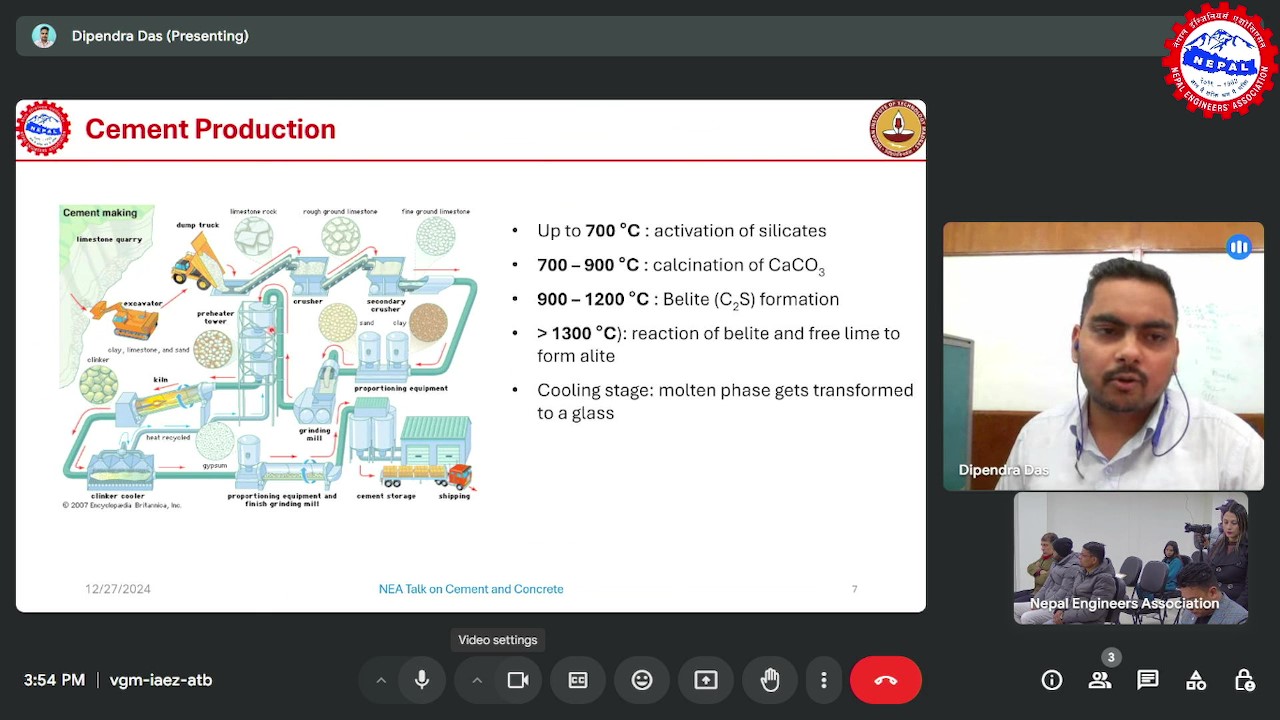Open the more options three-dot menu

pyautogui.click(x=823, y=680)
